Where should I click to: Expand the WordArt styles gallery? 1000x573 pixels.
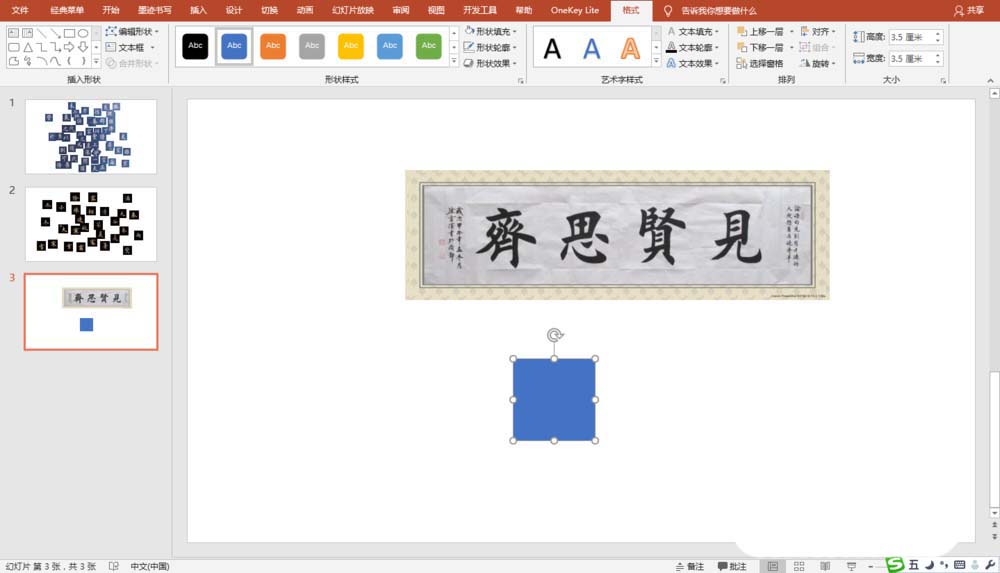pyautogui.click(x=656, y=62)
